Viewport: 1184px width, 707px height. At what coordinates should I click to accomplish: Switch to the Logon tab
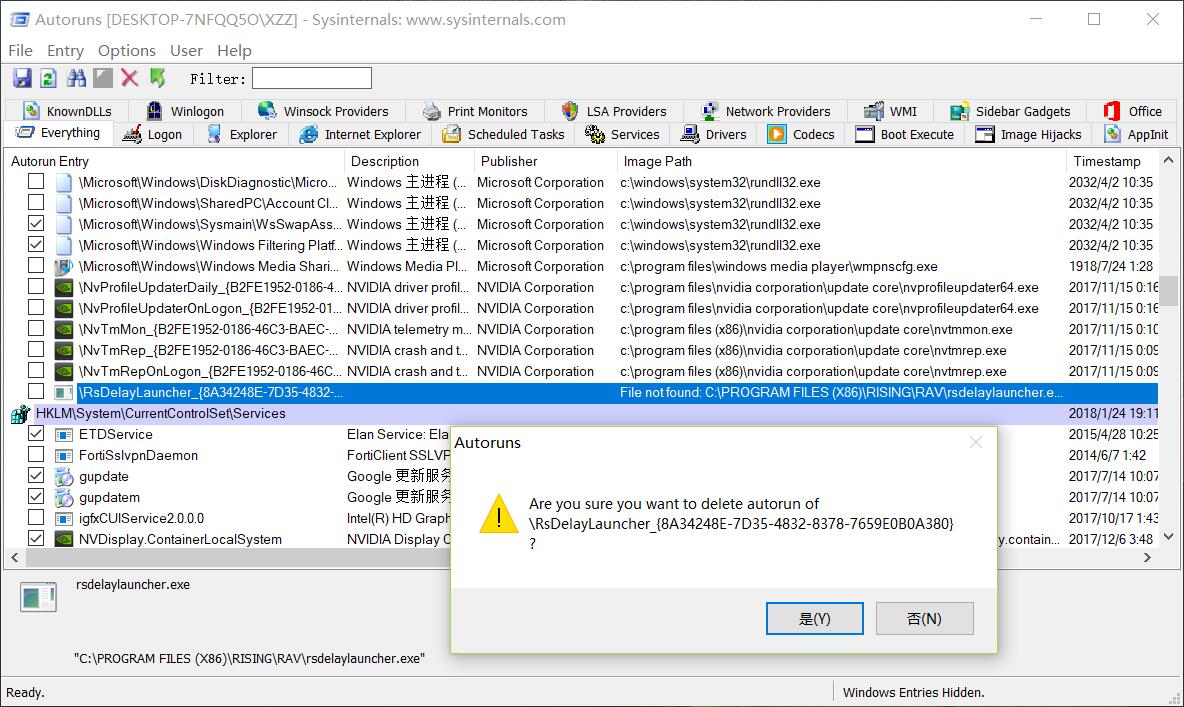click(x=153, y=134)
